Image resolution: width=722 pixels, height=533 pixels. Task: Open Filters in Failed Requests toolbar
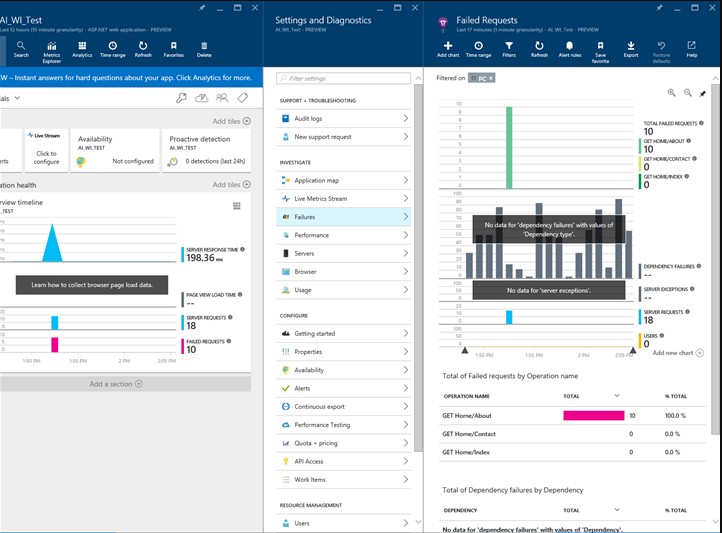click(509, 49)
